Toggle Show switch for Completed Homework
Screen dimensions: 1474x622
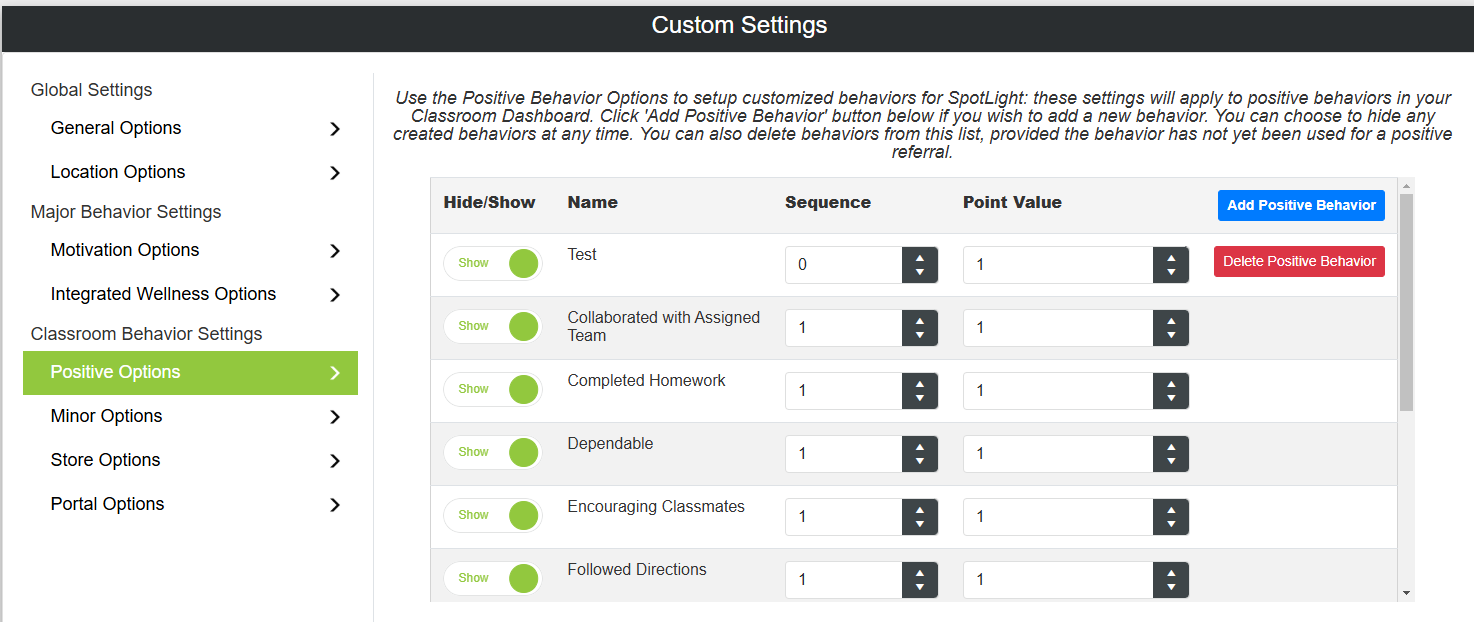493,390
